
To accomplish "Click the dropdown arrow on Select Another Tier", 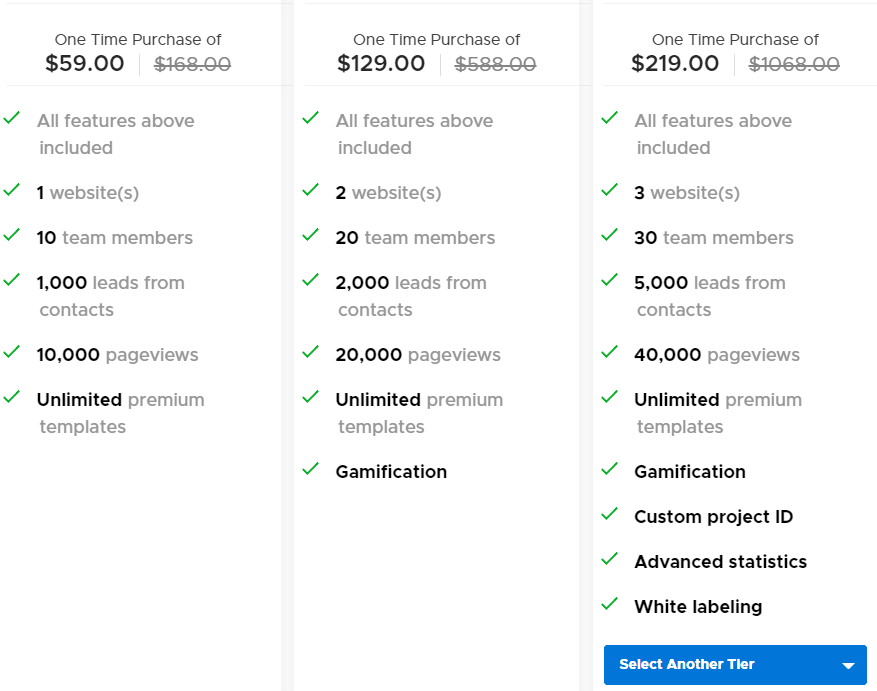I will (849, 664).
